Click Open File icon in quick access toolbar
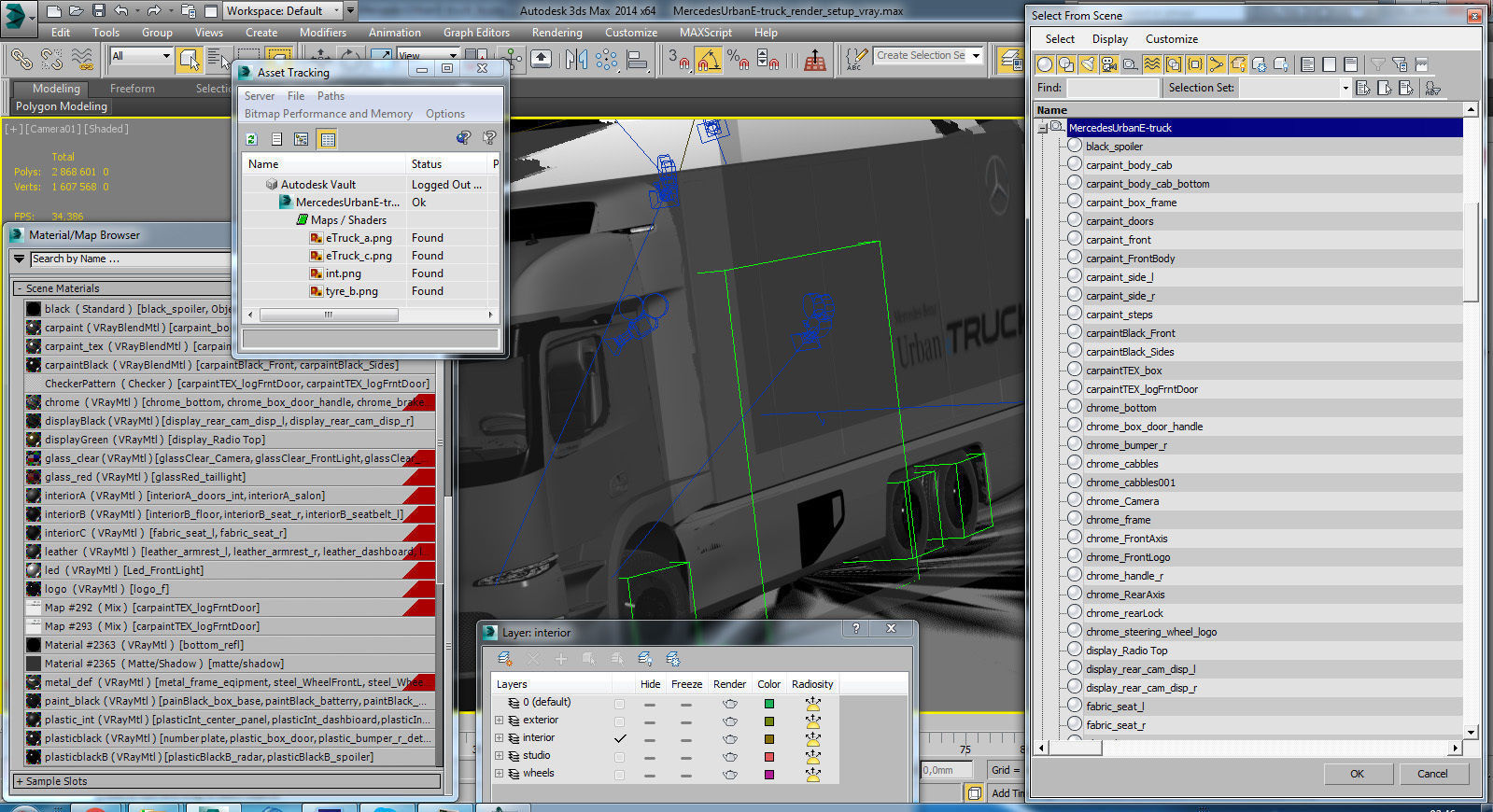This screenshot has width=1493, height=812. click(x=77, y=11)
